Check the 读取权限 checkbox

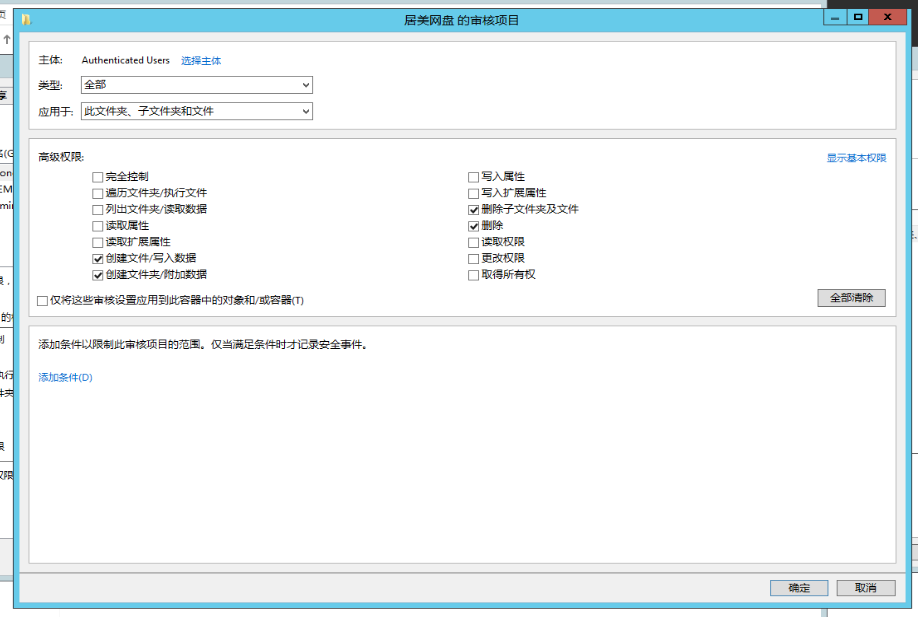pos(474,242)
